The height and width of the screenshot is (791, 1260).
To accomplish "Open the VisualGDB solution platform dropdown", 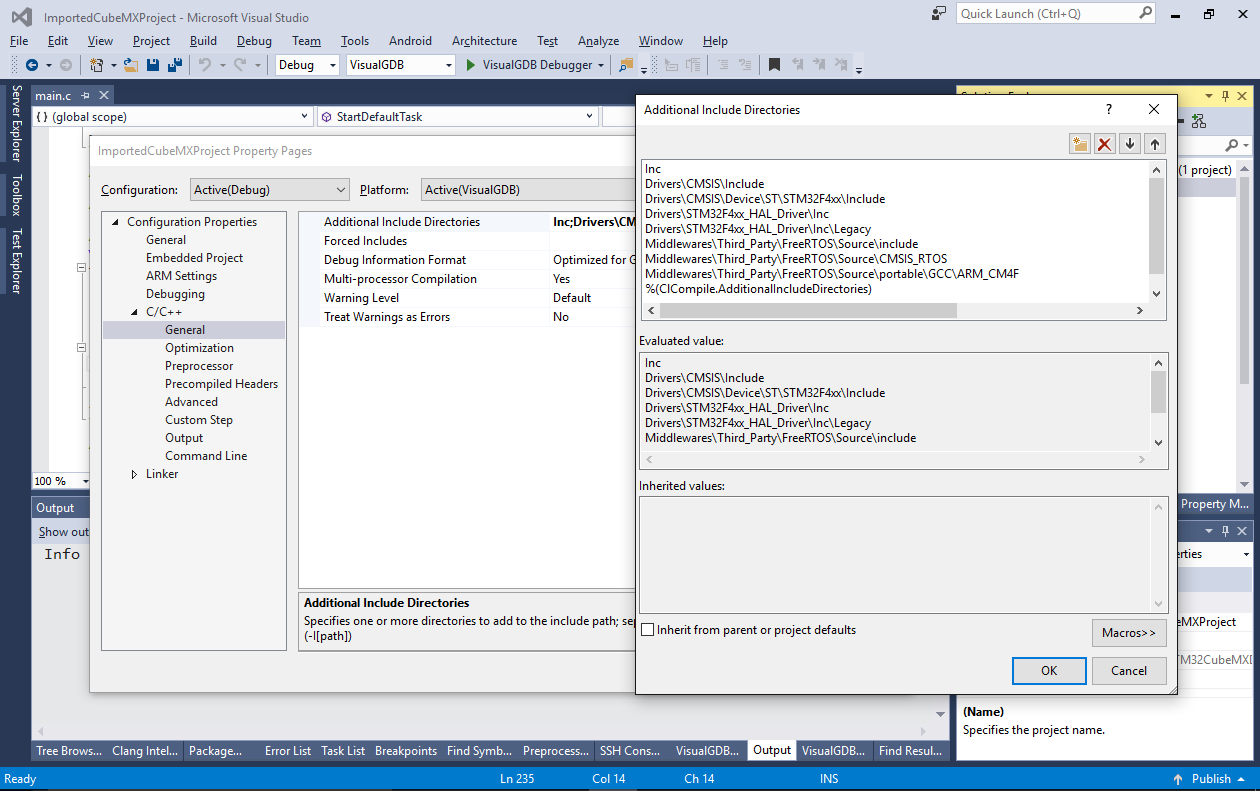I will (x=401, y=65).
